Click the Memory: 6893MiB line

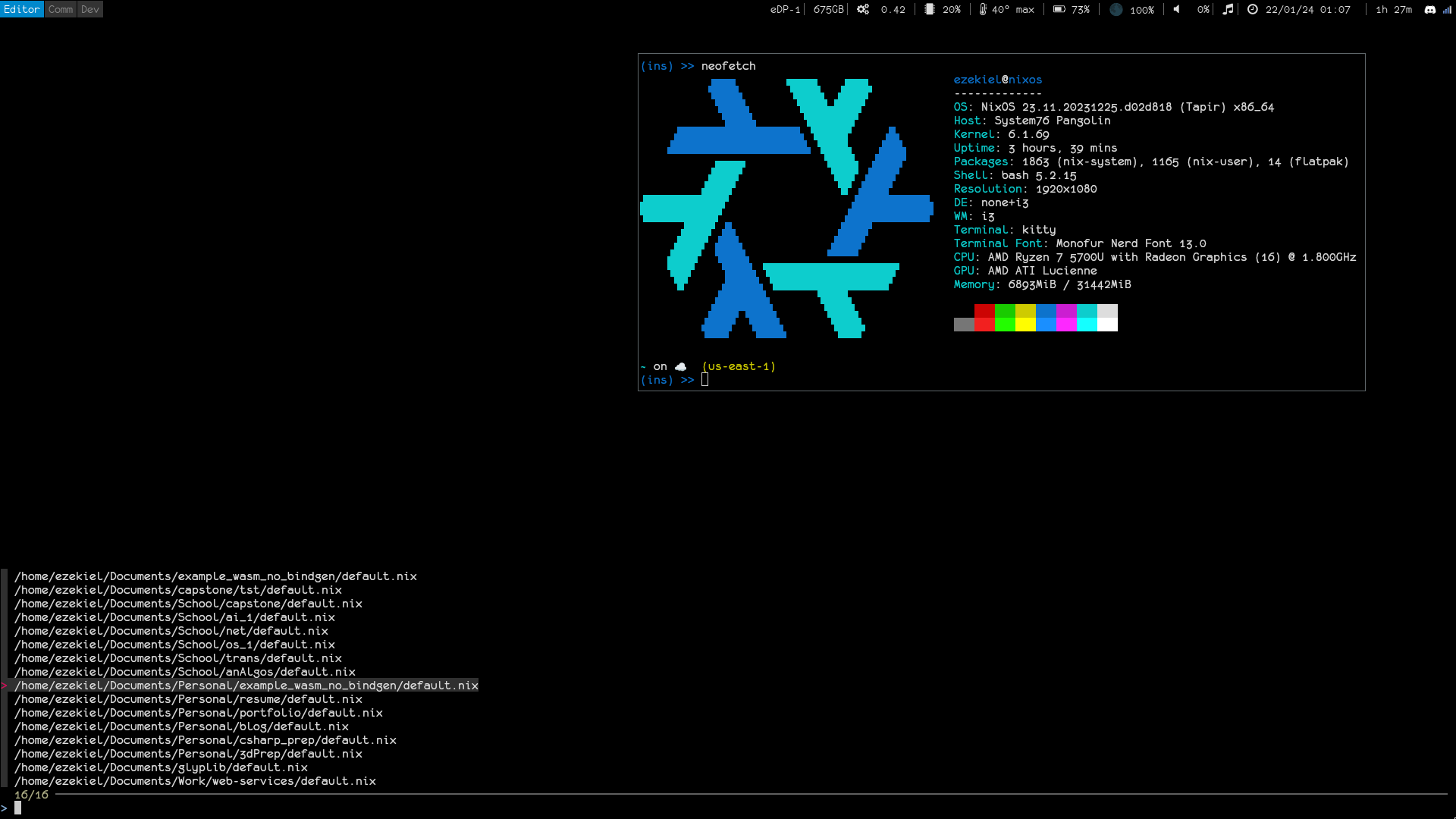pos(1042,284)
